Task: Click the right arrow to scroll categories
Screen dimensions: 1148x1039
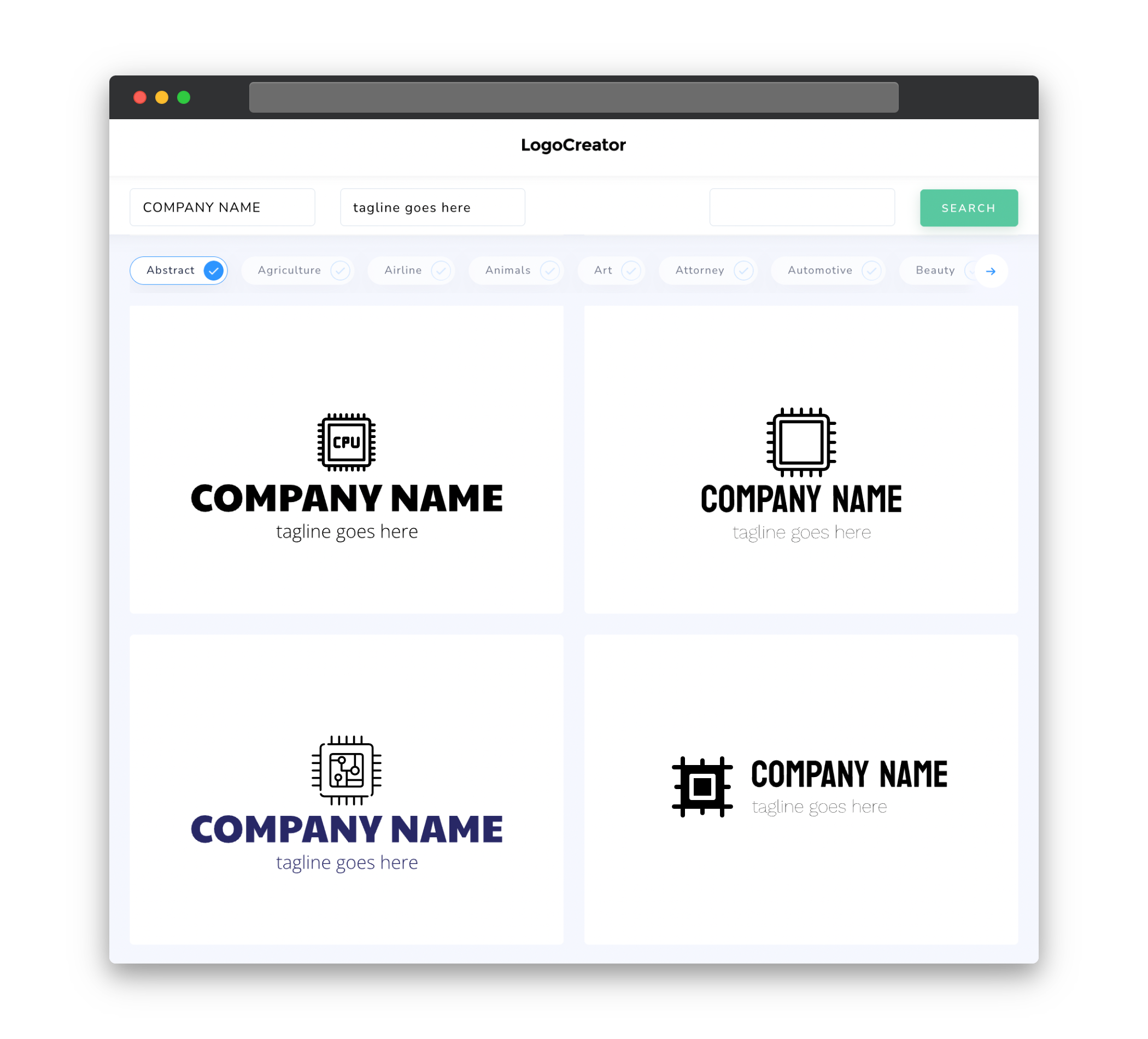Action: point(990,270)
